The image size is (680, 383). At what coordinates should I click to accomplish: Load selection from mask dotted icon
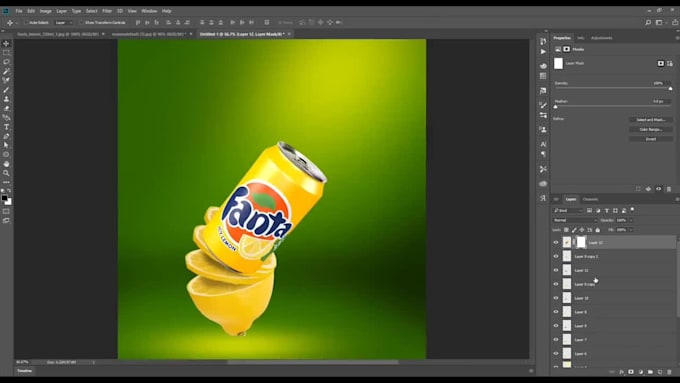(638, 189)
